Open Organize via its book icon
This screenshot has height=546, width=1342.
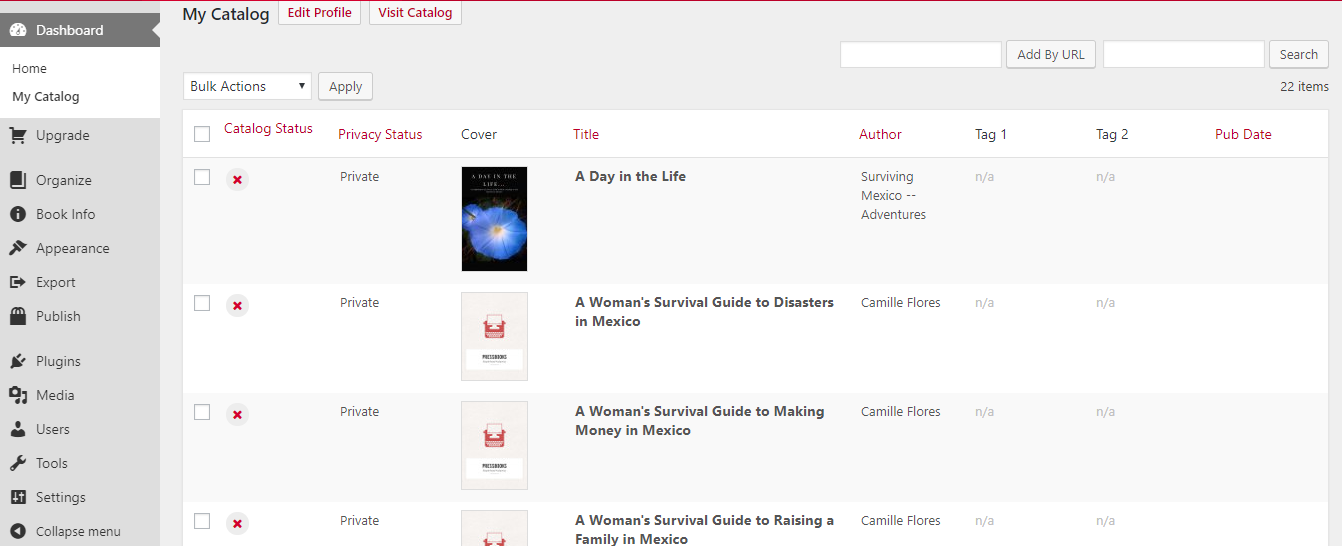tap(18, 181)
